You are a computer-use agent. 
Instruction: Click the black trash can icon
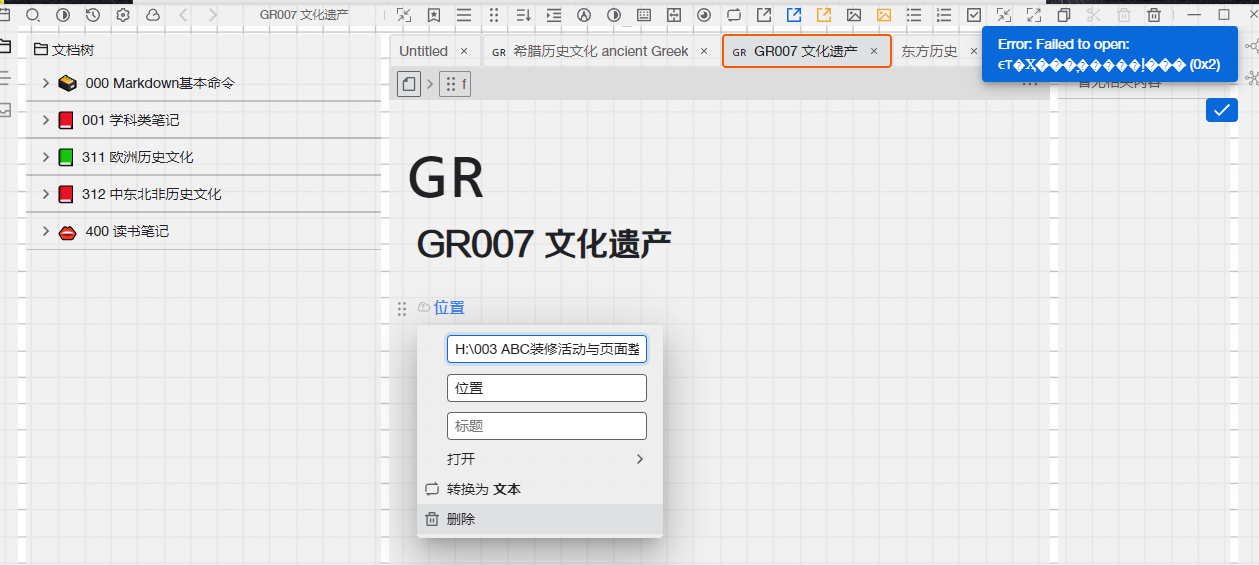pyautogui.click(x=1154, y=15)
